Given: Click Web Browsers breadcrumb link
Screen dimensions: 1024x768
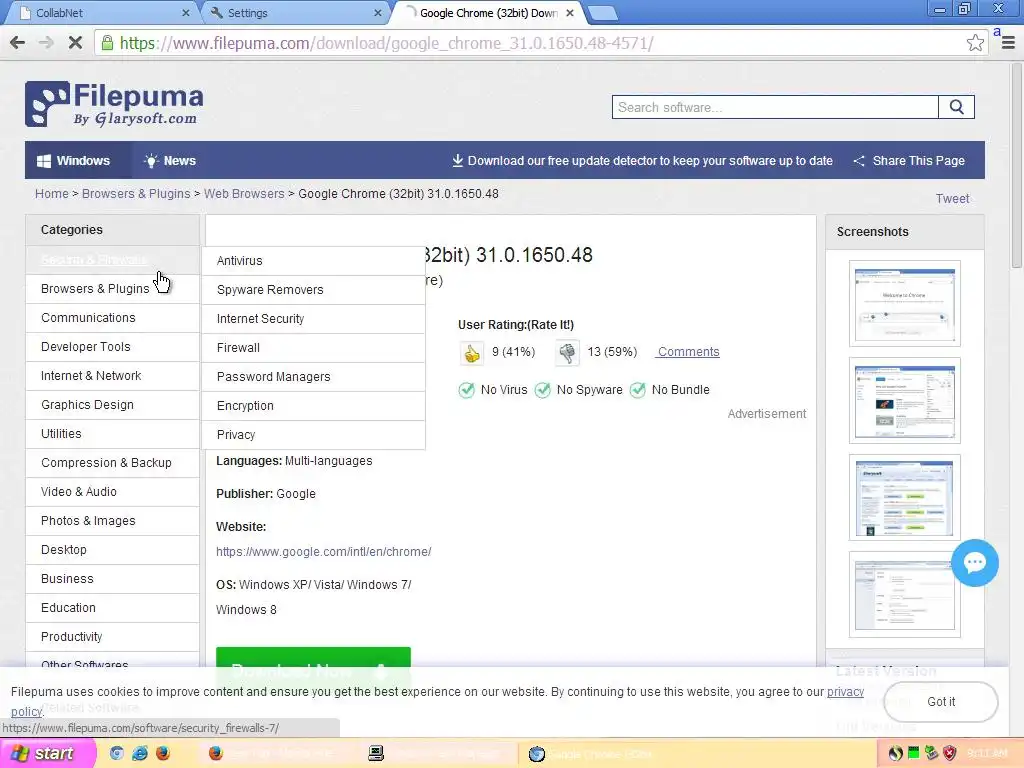Looking at the screenshot, I should coord(244,194).
